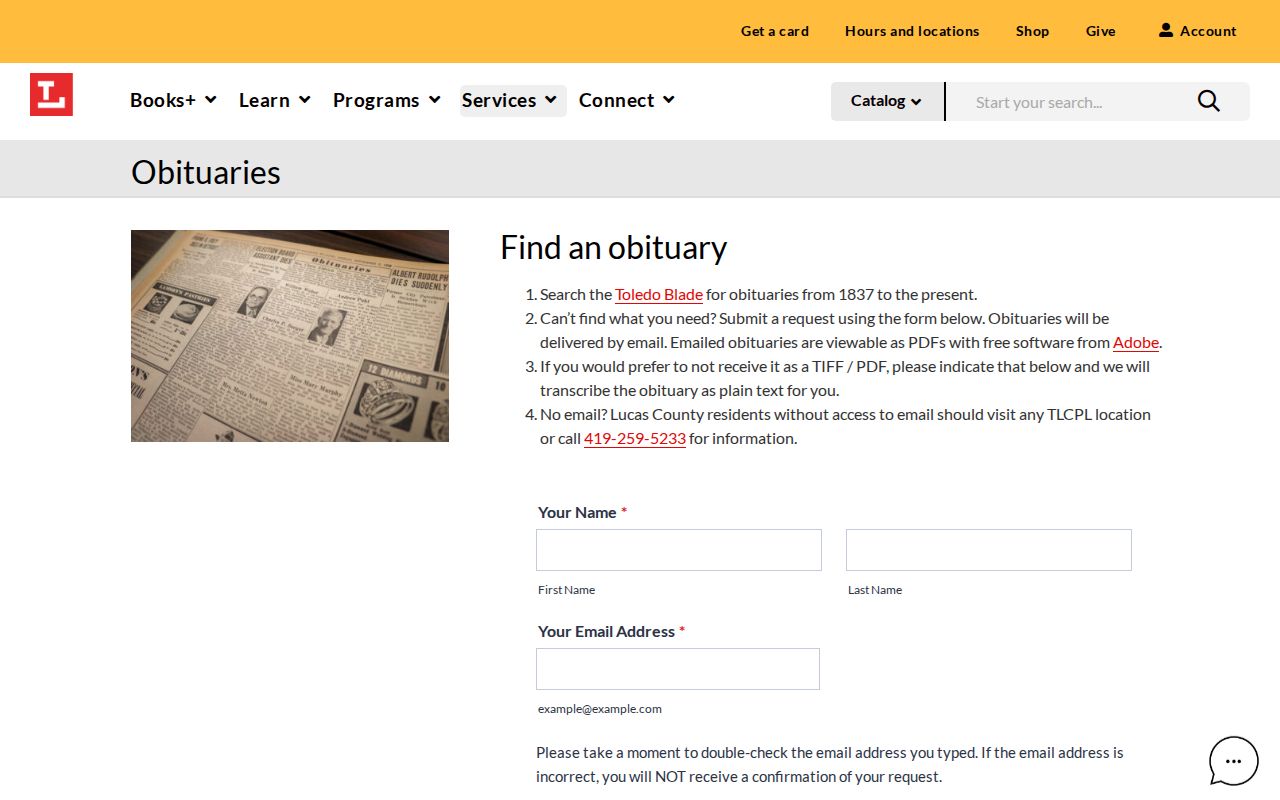This screenshot has height=800, width=1280.
Task: Open the Toledo Blade link
Action: point(659,294)
